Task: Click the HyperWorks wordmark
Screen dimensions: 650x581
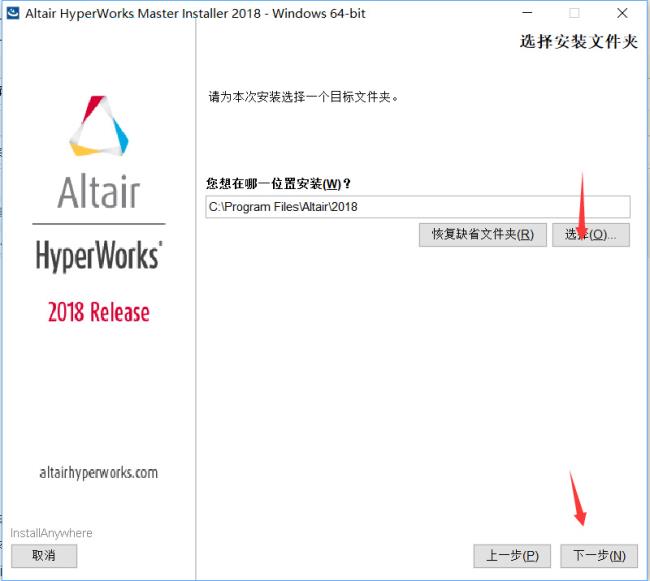Action: pyautogui.click(x=99, y=256)
